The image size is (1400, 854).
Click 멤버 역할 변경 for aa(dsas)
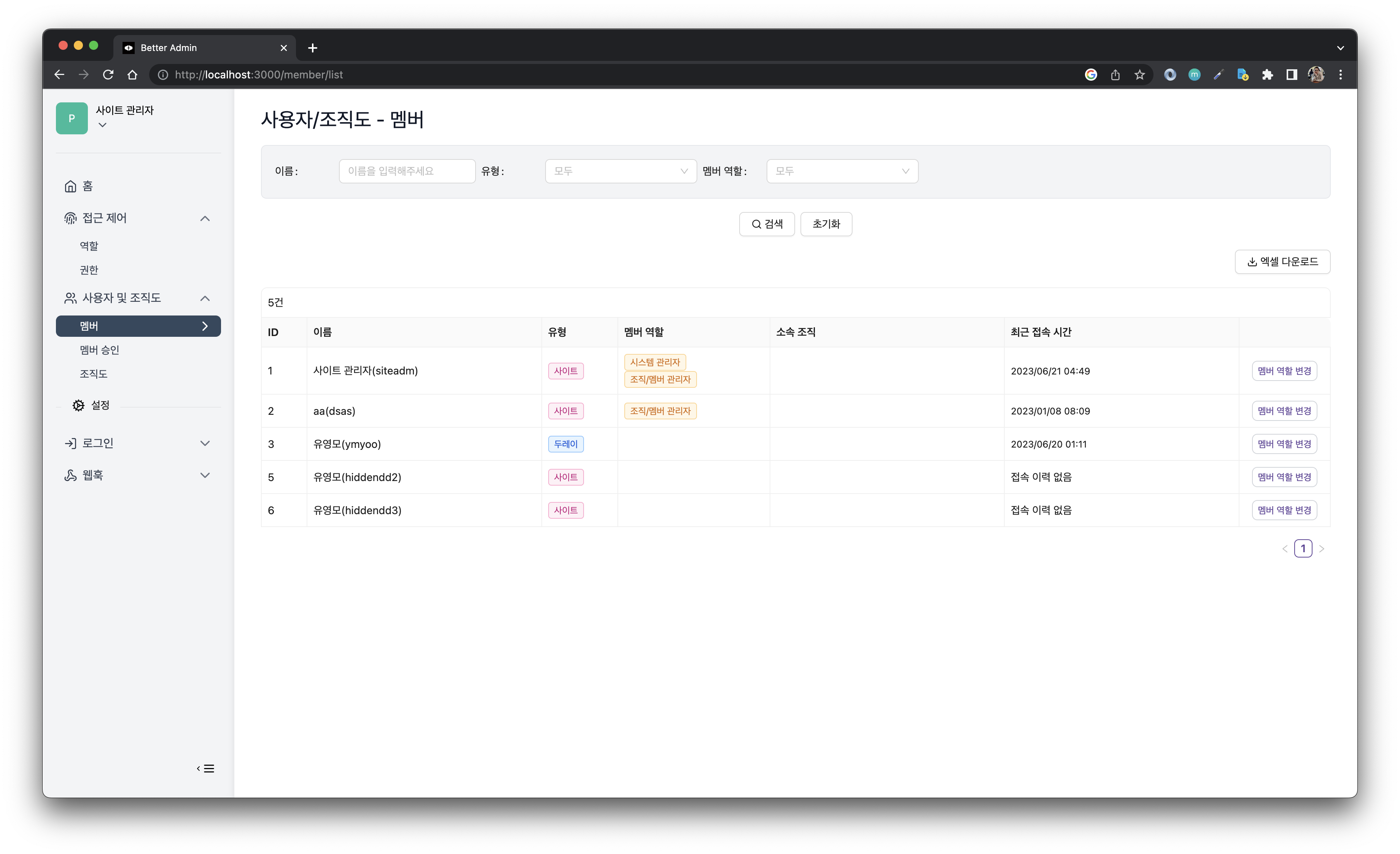tap(1284, 410)
